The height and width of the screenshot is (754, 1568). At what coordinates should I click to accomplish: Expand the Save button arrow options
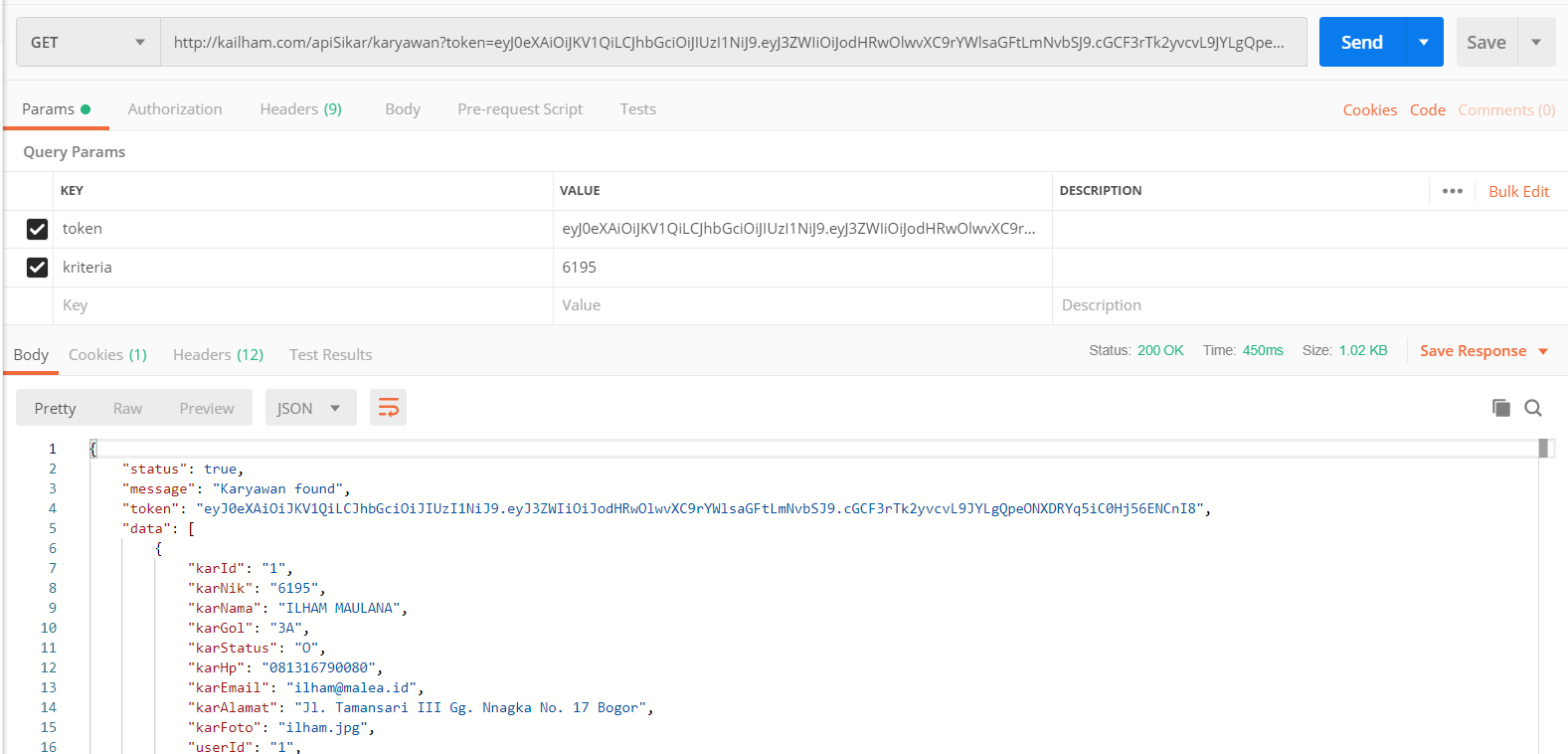(1536, 43)
